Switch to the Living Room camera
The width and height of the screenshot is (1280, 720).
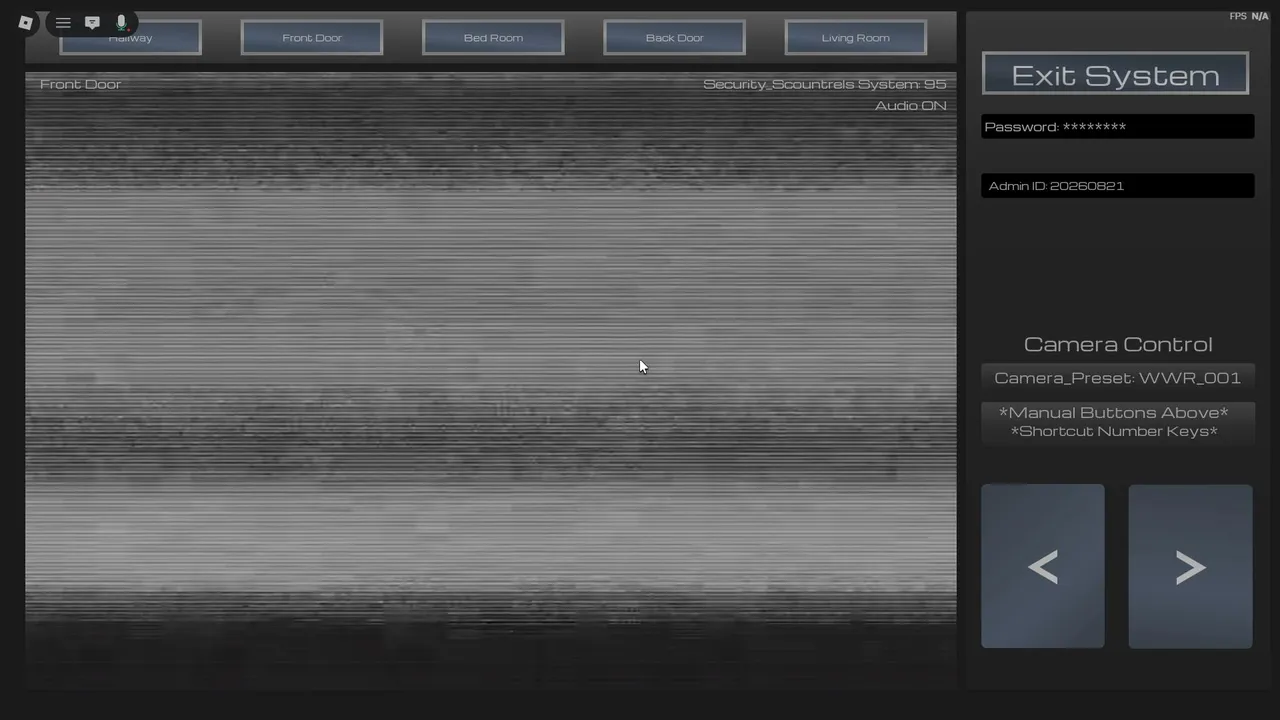[855, 38]
